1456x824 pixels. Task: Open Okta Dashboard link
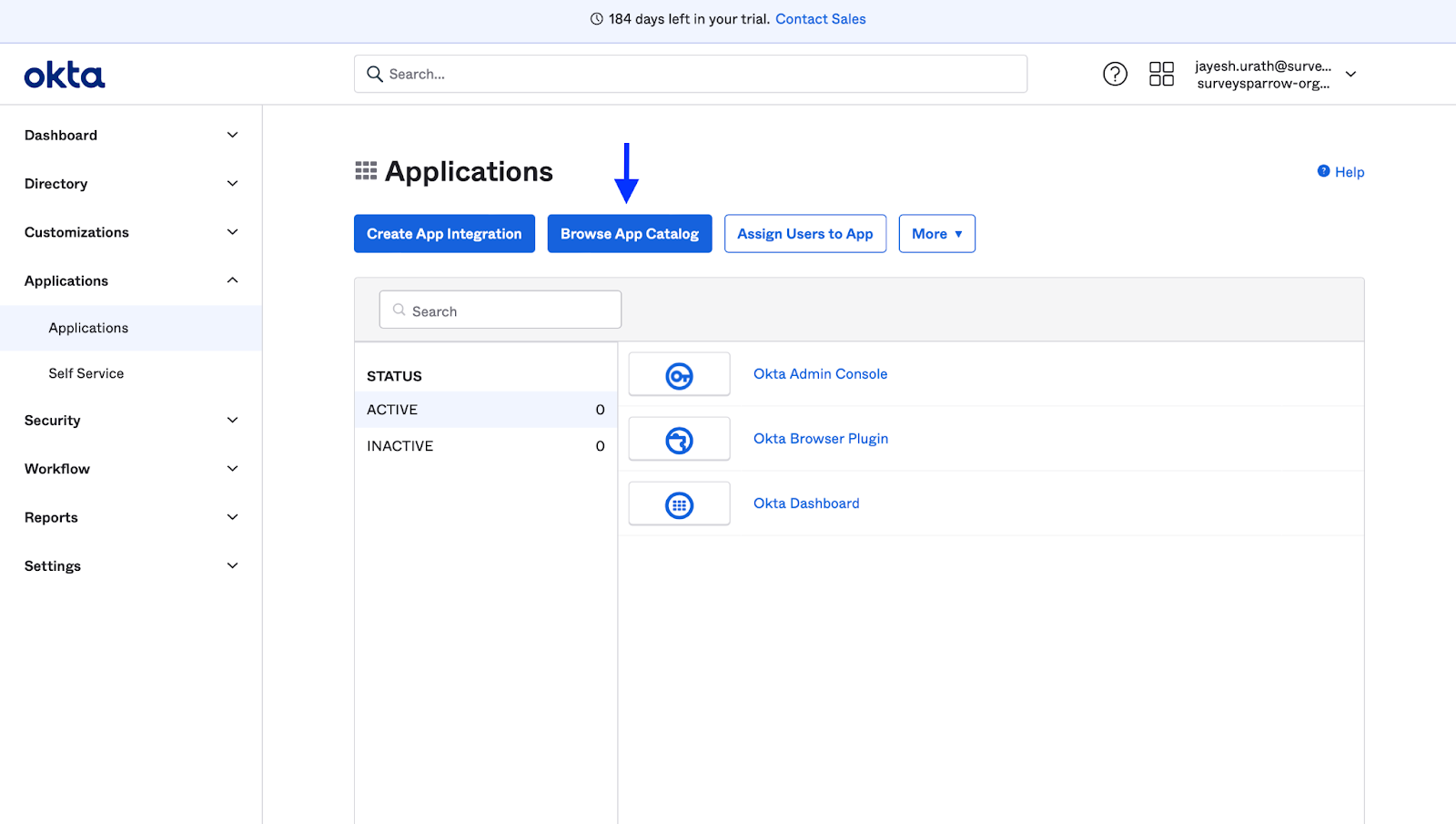point(806,504)
